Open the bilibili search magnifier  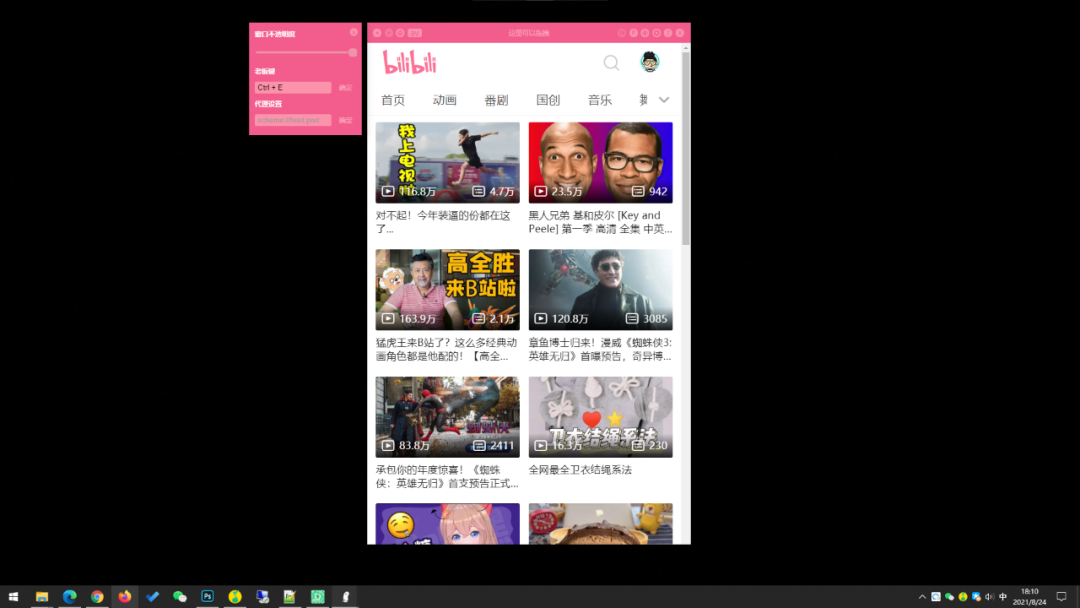click(611, 63)
